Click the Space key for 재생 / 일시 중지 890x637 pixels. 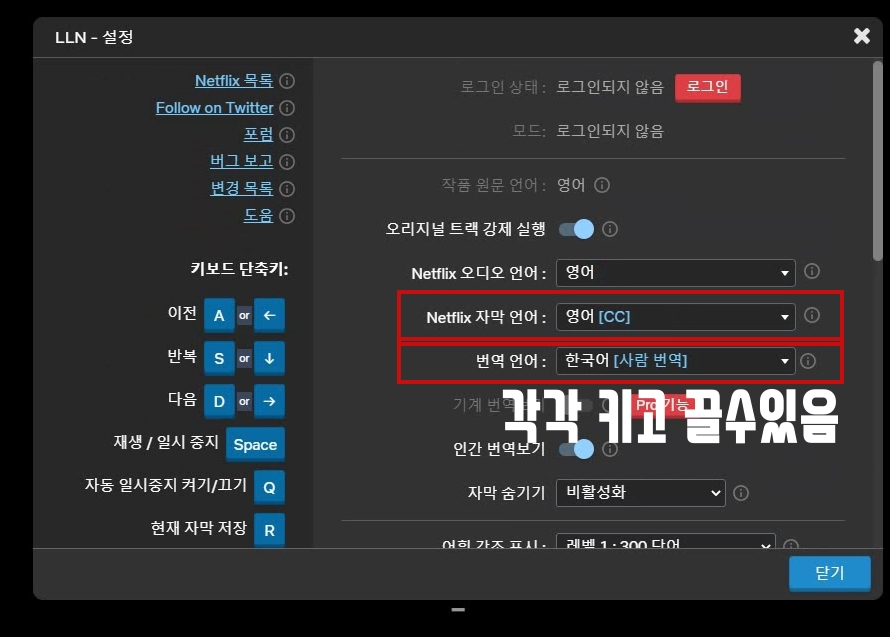click(x=255, y=445)
